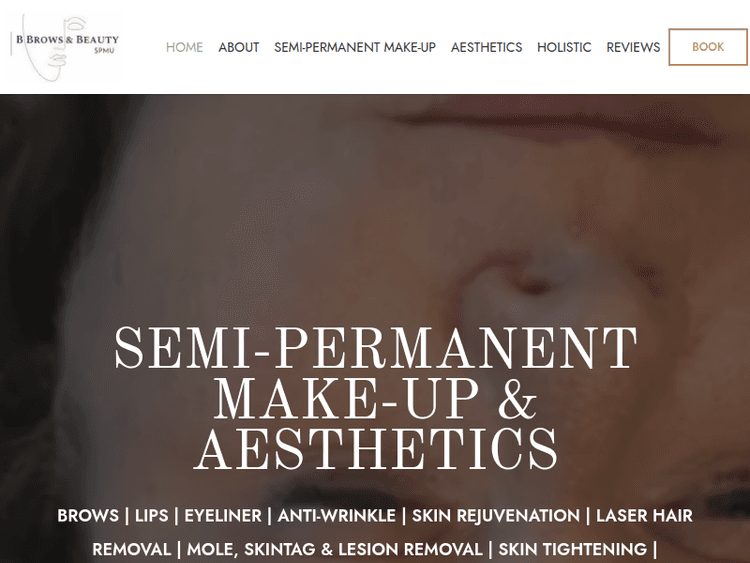The height and width of the screenshot is (563, 750).
Task: Click the BOOK button
Action: 708,47
